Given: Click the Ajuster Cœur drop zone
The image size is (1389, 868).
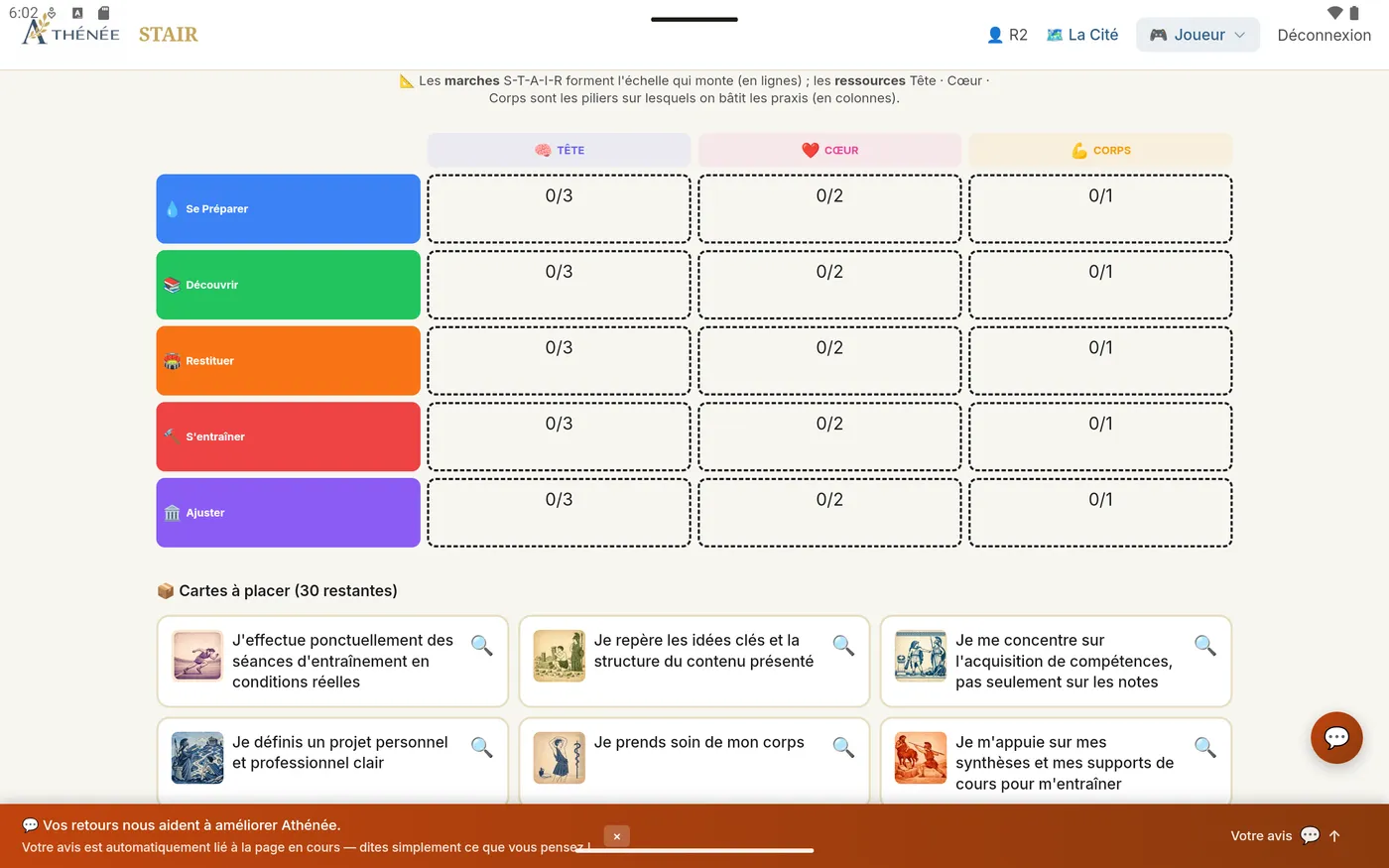Looking at the screenshot, I should click(x=830, y=513).
